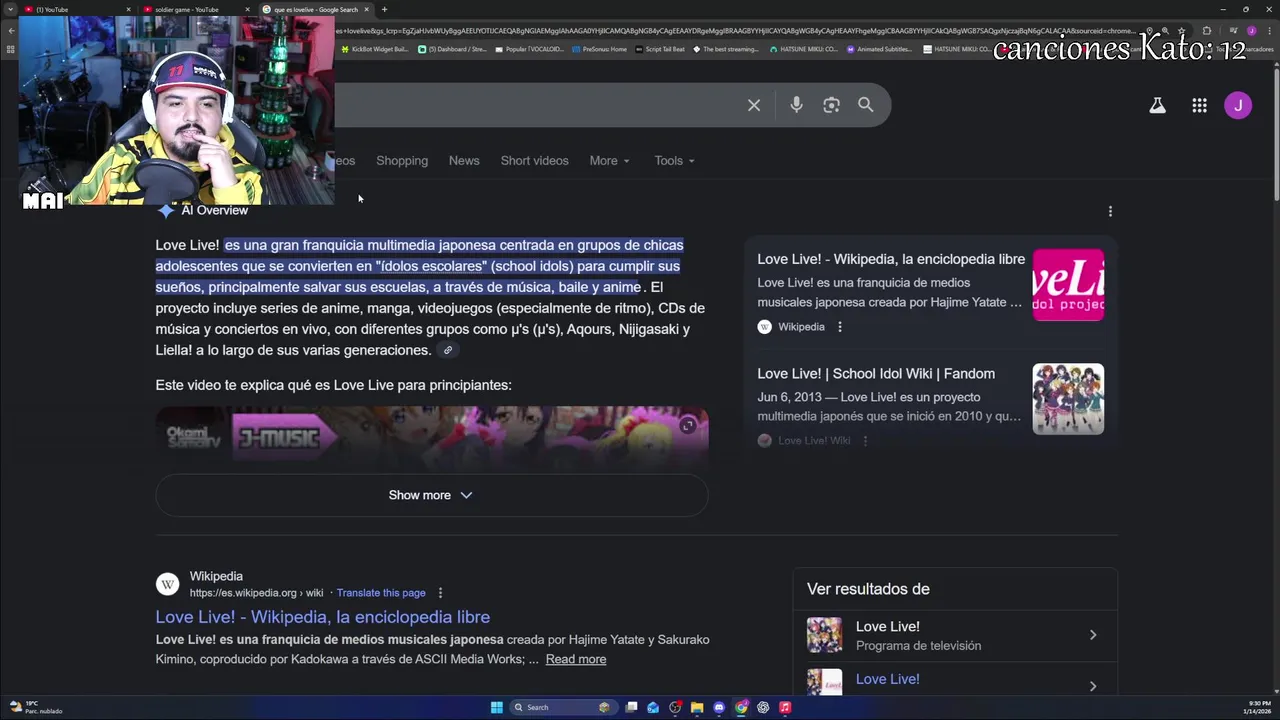The width and height of the screenshot is (1280, 720).
Task: Click the browser address bar URL
Action: tap(735, 31)
